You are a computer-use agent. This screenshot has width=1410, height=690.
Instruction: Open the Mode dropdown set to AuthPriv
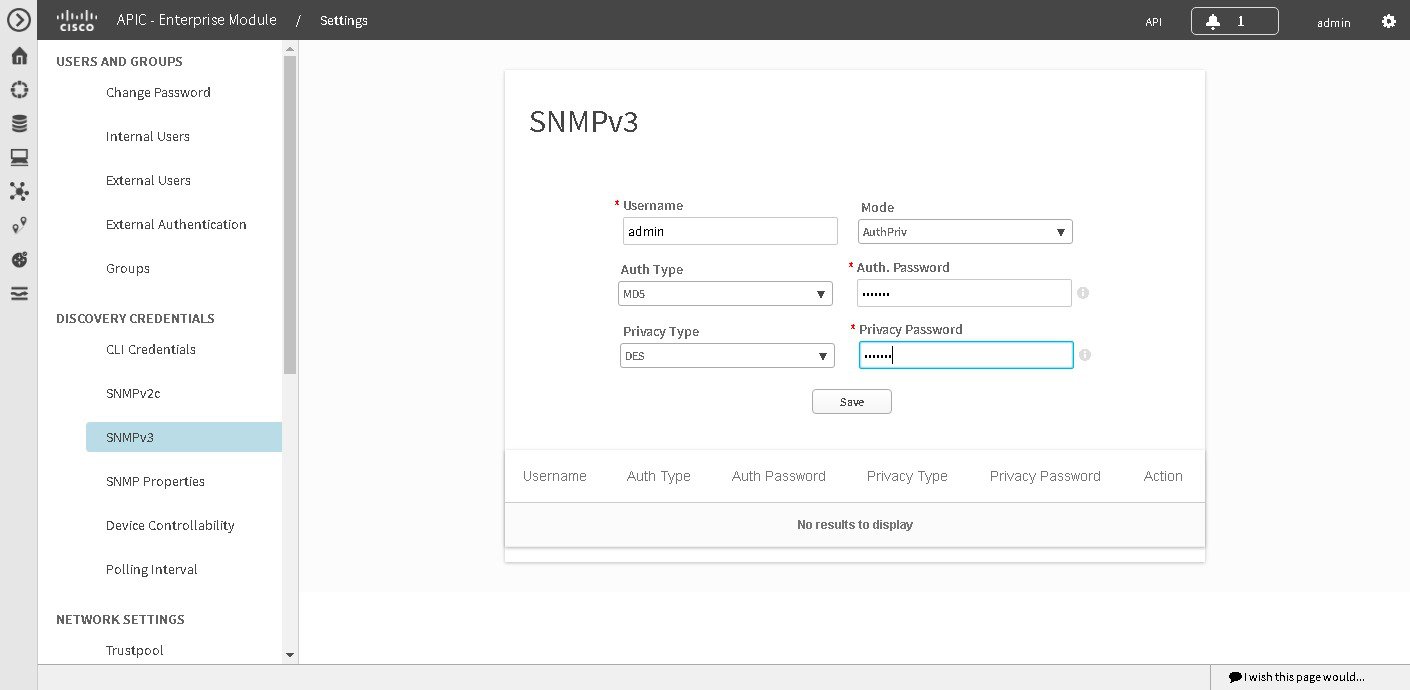pos(963,231)
